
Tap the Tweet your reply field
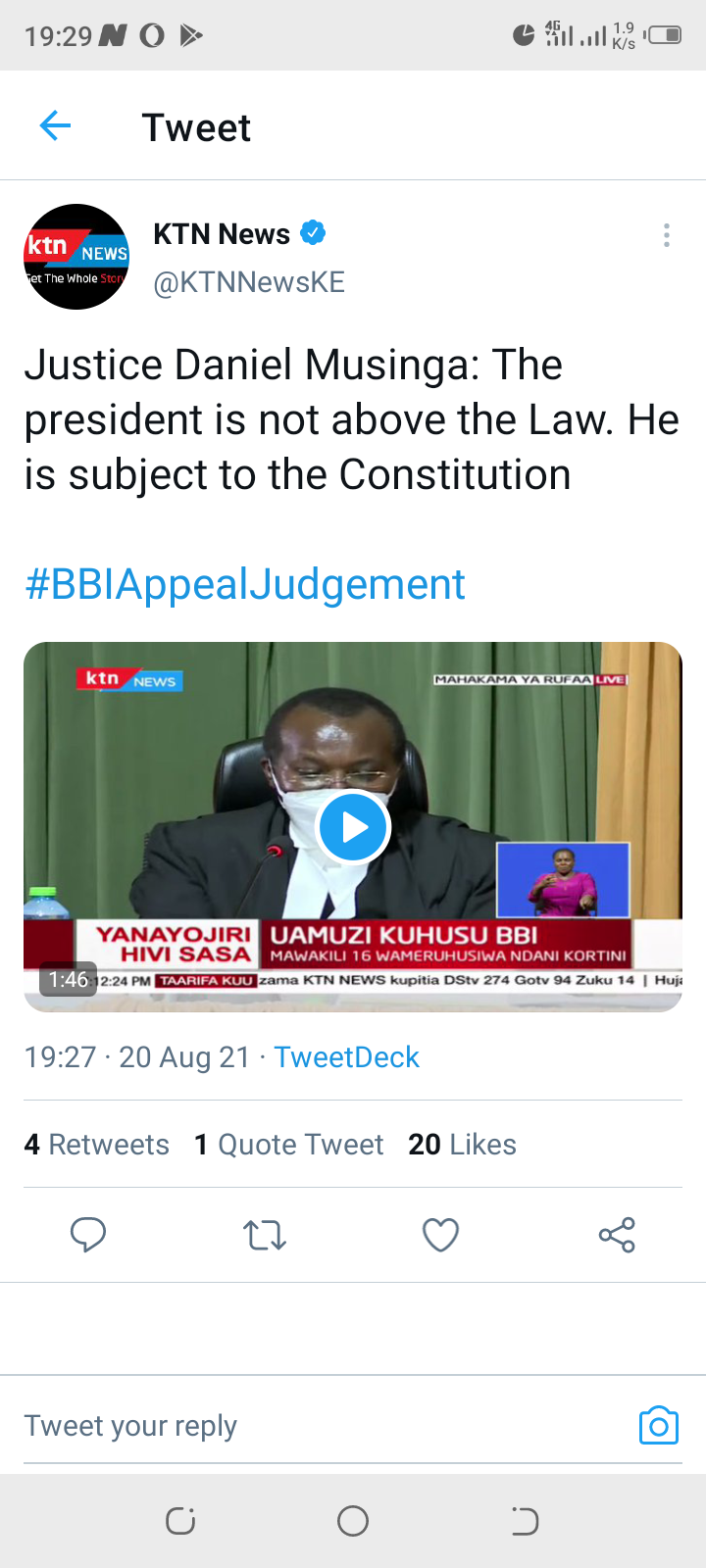tap(324, 1426)
